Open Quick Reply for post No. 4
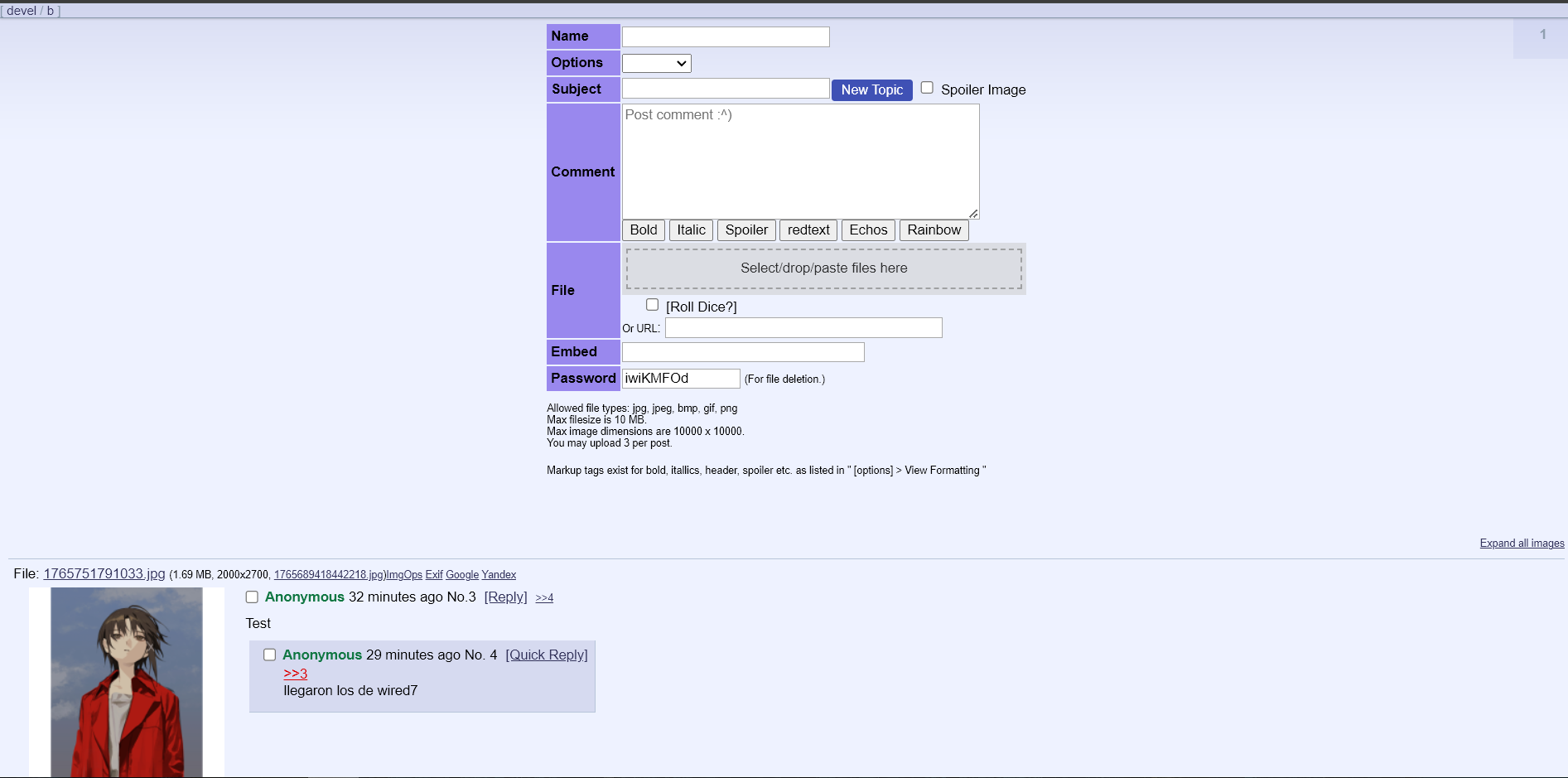 click(x=547, y=655)
